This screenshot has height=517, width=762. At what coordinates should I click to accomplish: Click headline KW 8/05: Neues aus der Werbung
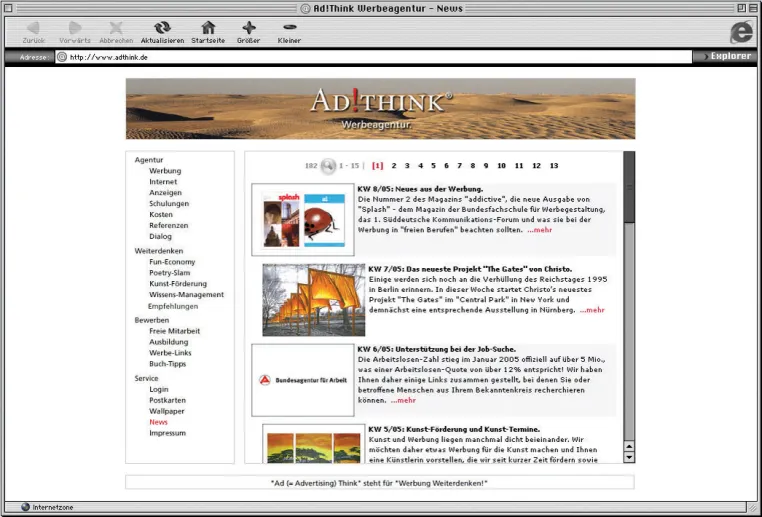pos(420,190)
